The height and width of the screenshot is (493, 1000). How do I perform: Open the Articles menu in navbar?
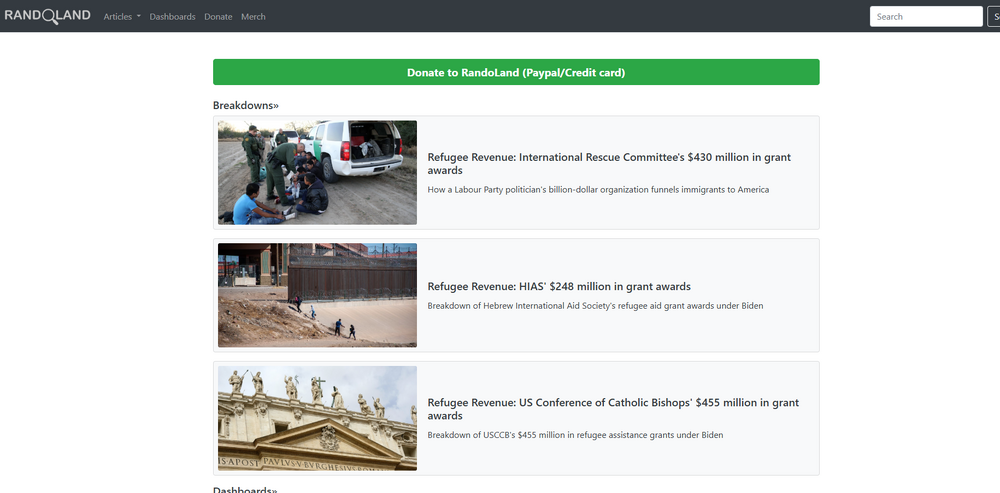(x=118, y=17)
